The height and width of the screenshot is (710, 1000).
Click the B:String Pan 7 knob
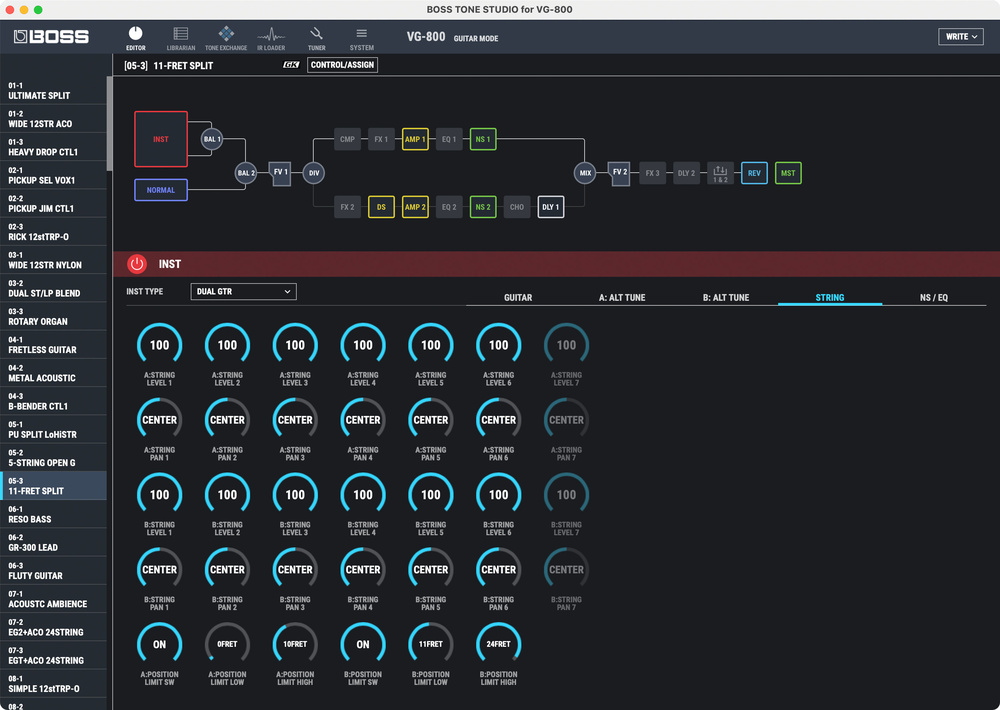point(566,569)
